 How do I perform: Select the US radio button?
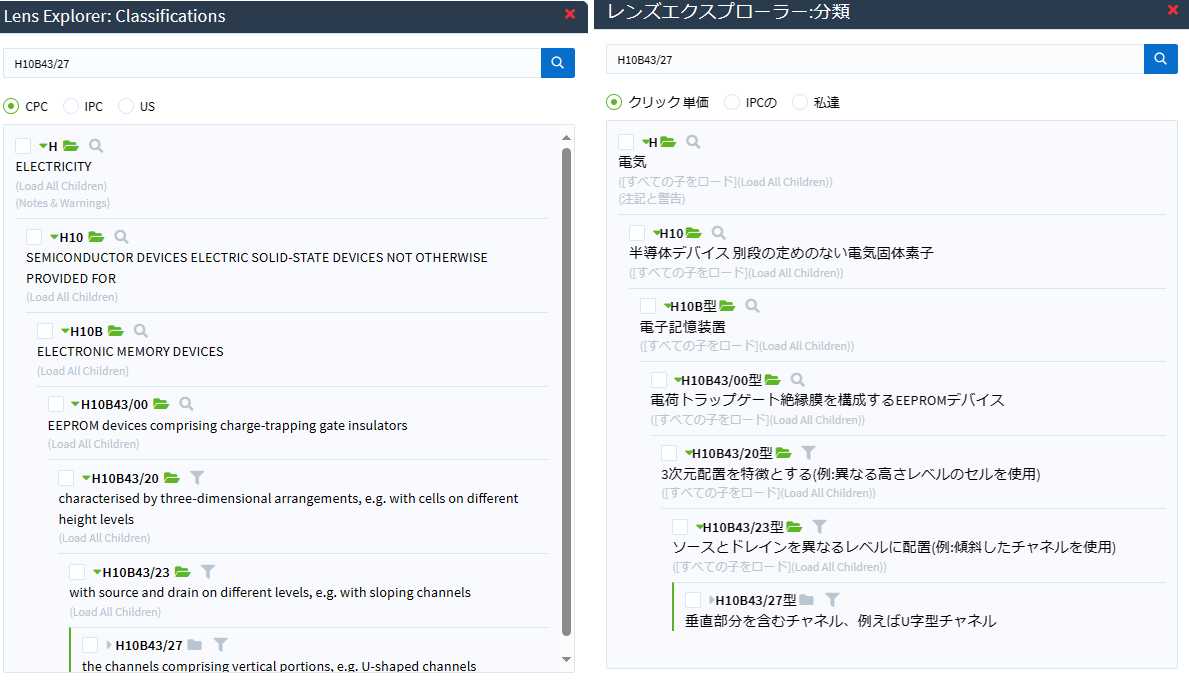(126, 106)
